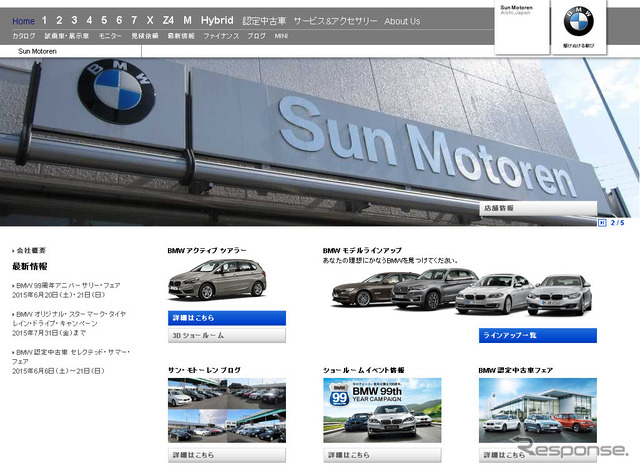
Task: Click Sun Motoren Aichi, Japan dealer card
Action: click(x=522, y=28)
